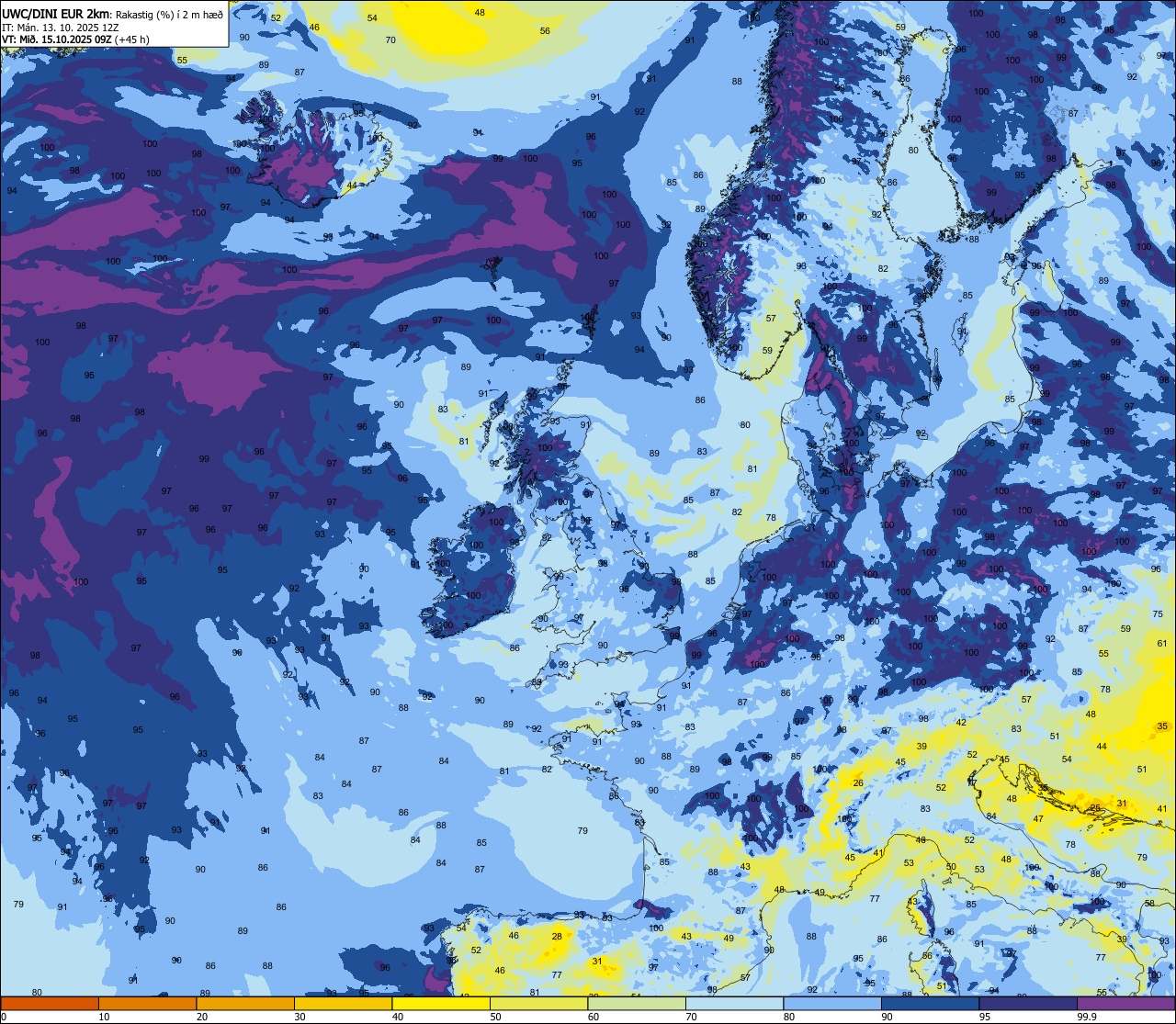Click the humidity value 75 at right edge
The height and width of the screenshot is (1024, 1176).
(x=1158, y=613)
